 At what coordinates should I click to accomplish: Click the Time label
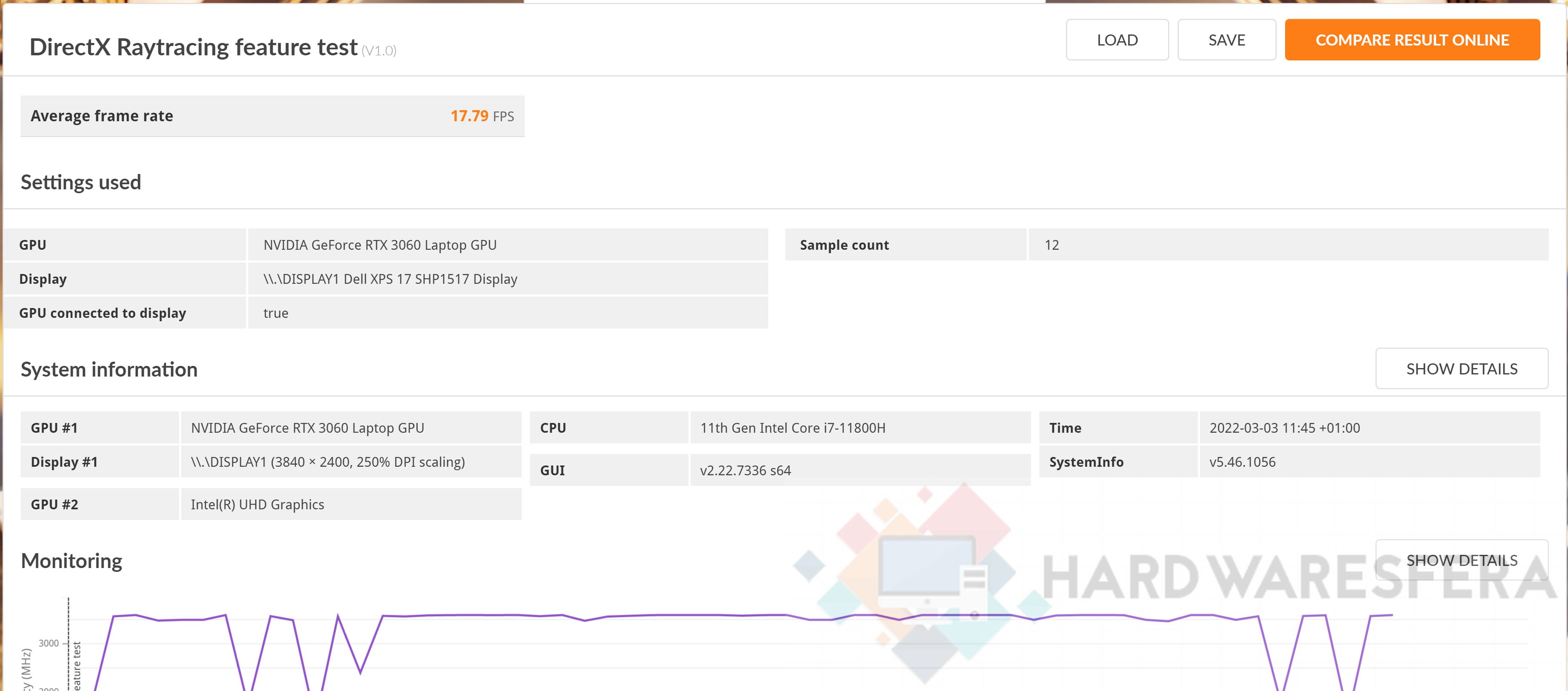(x=1065, y=428)
